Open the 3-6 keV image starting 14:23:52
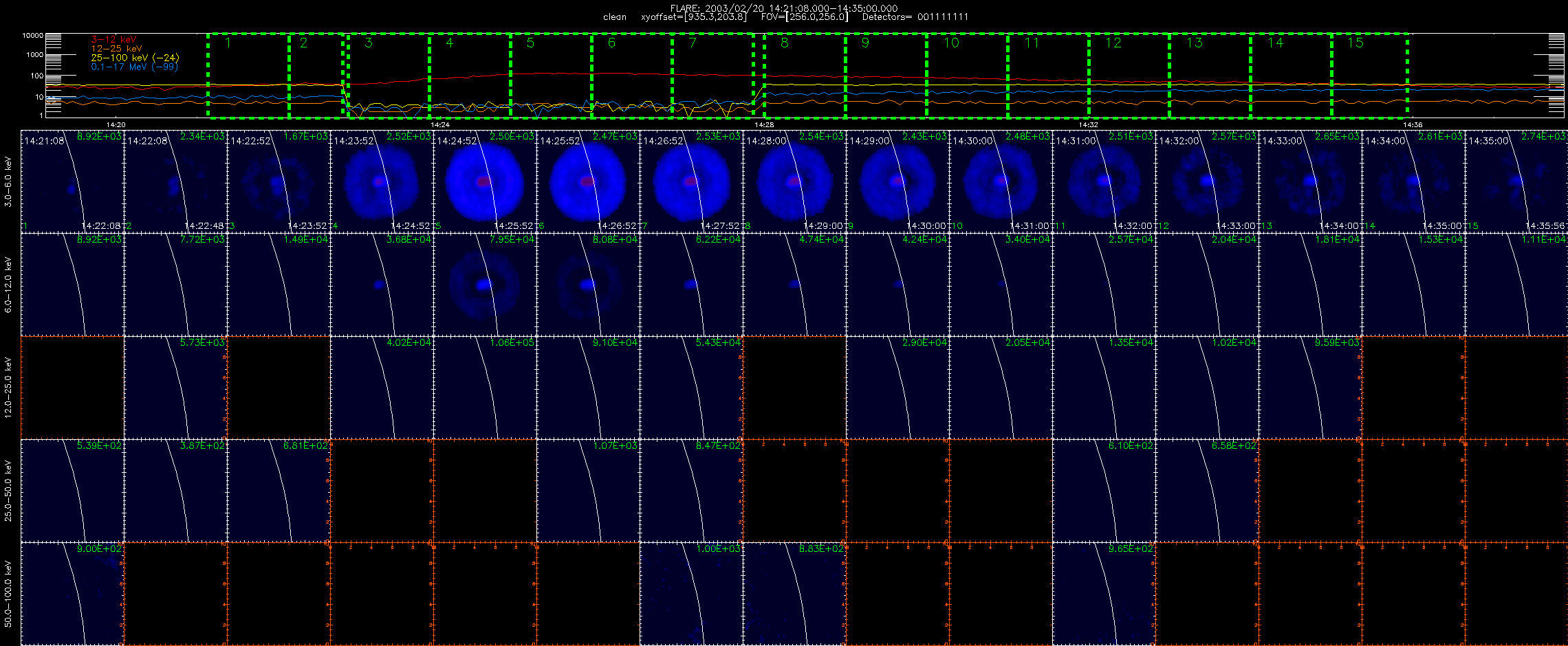The height and width of the screenshot is (646, 1568). 382,181
